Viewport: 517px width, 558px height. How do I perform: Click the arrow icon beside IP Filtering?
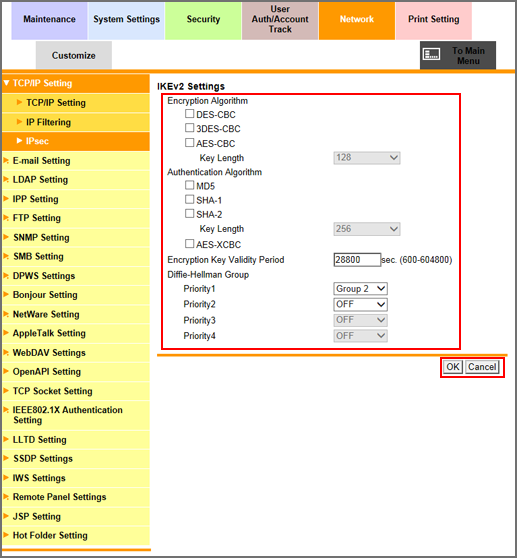(20, 122)
